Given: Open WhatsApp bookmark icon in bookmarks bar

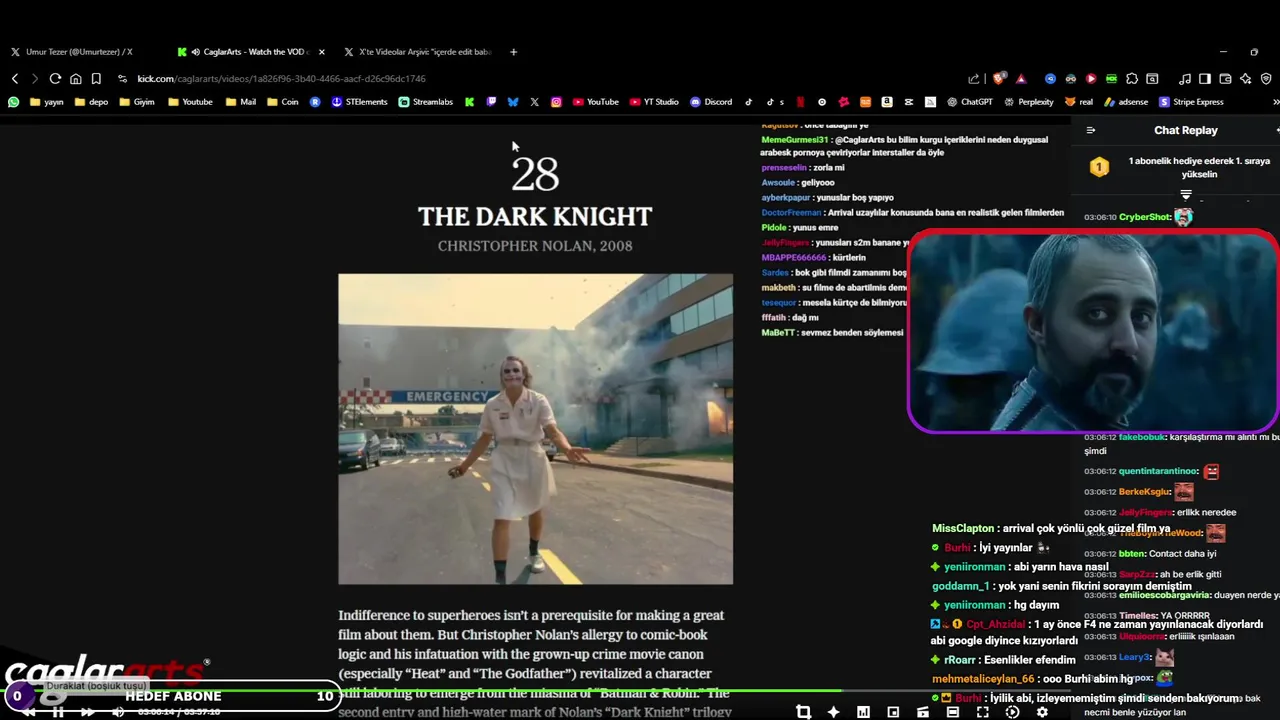Looking at the screenshot, I should tap(13, 102).
